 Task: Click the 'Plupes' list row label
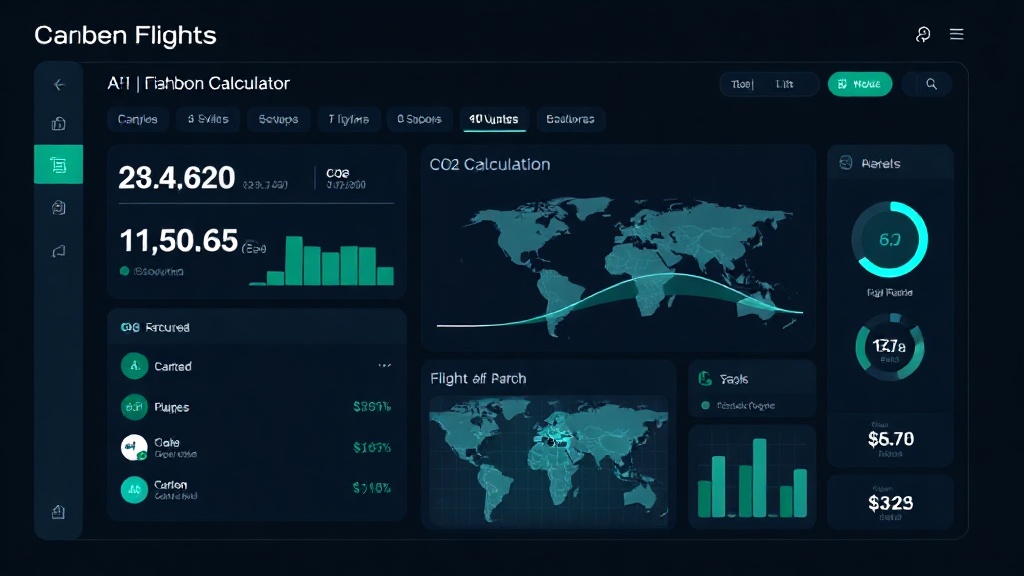coord(172,408)
